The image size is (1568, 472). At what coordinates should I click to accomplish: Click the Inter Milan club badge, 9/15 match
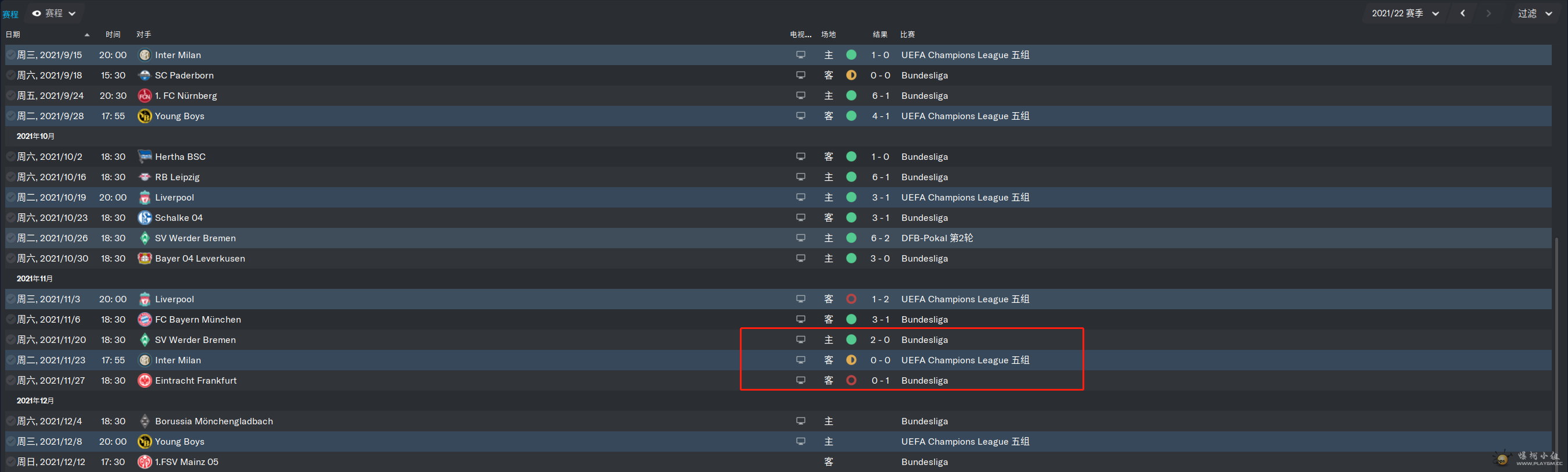tap(144, 55)
